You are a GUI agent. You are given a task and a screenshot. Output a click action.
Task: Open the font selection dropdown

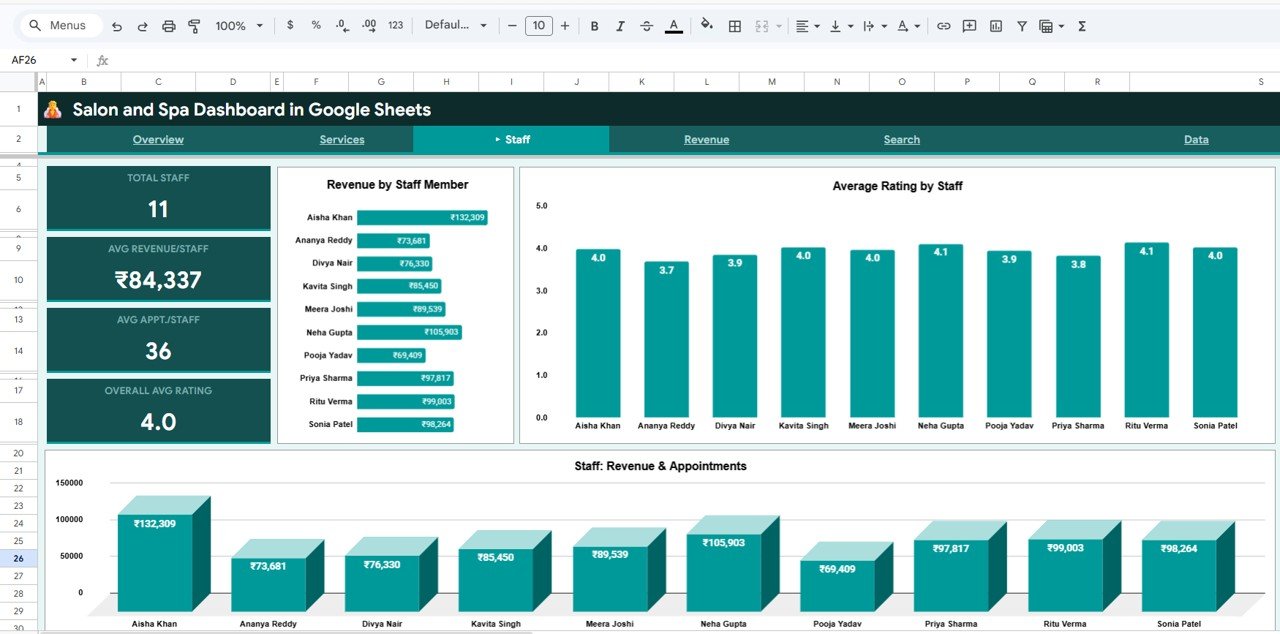tap(457, 25)
